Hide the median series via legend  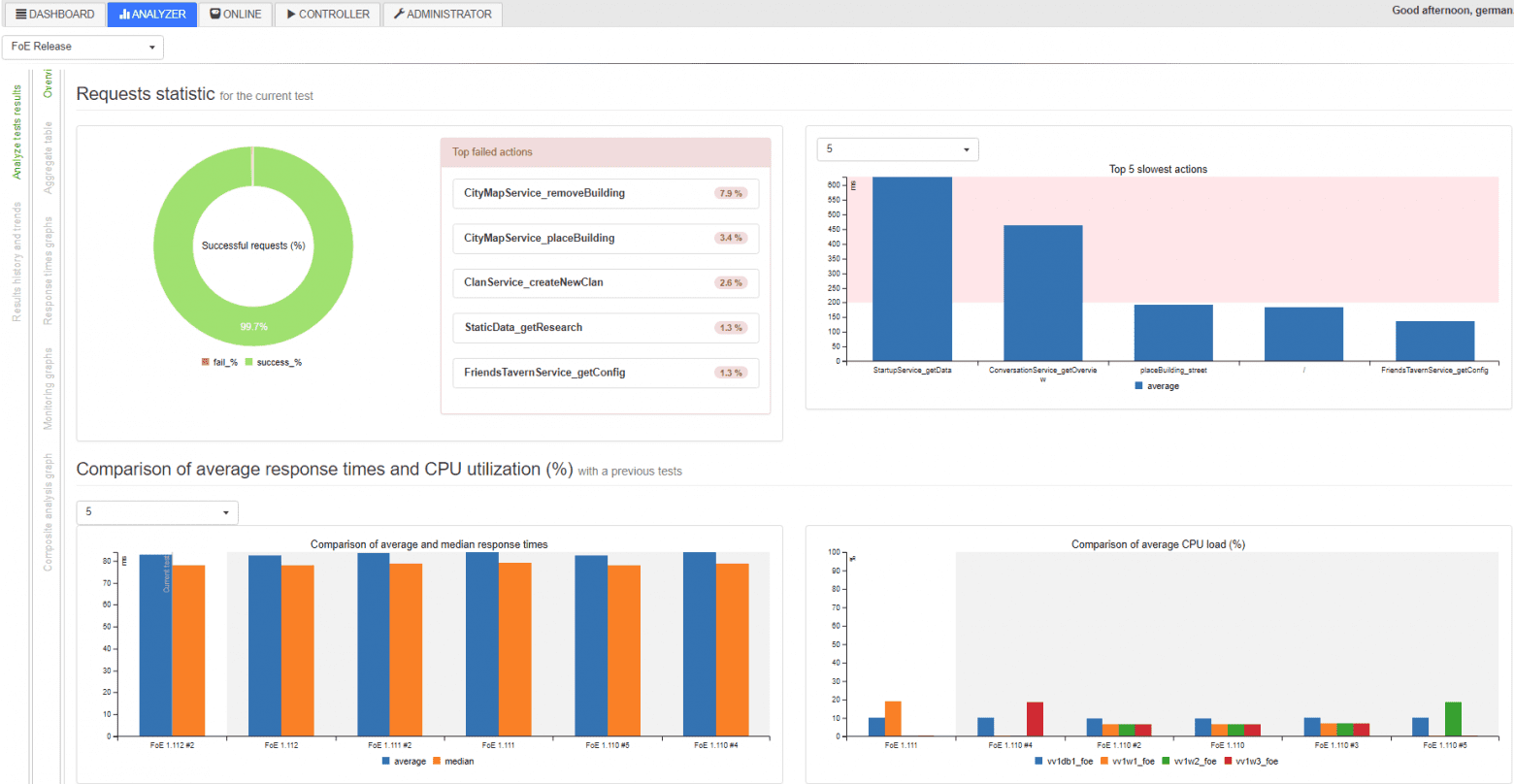[x=452, y=762]
